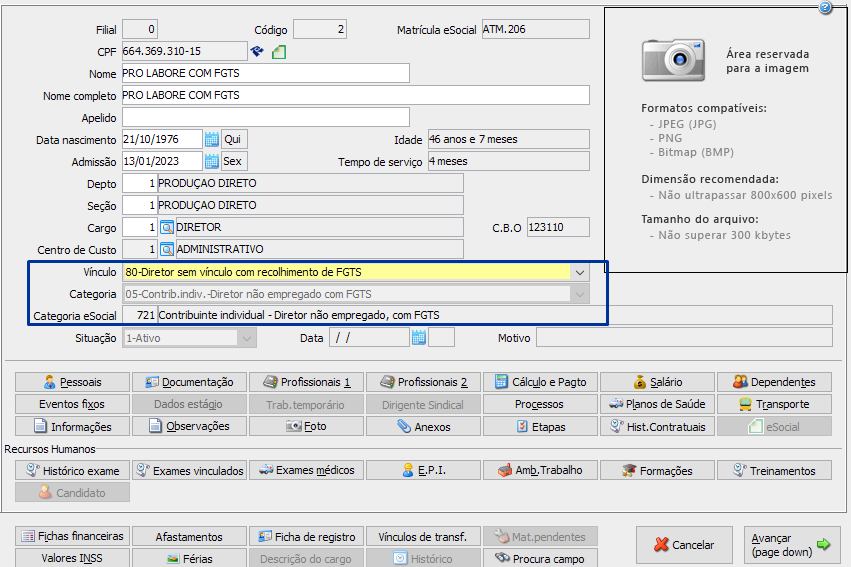Viewport: 851px width, 567px height.
Task: Click the Exames médicos button
Action: tap(307, 470)
